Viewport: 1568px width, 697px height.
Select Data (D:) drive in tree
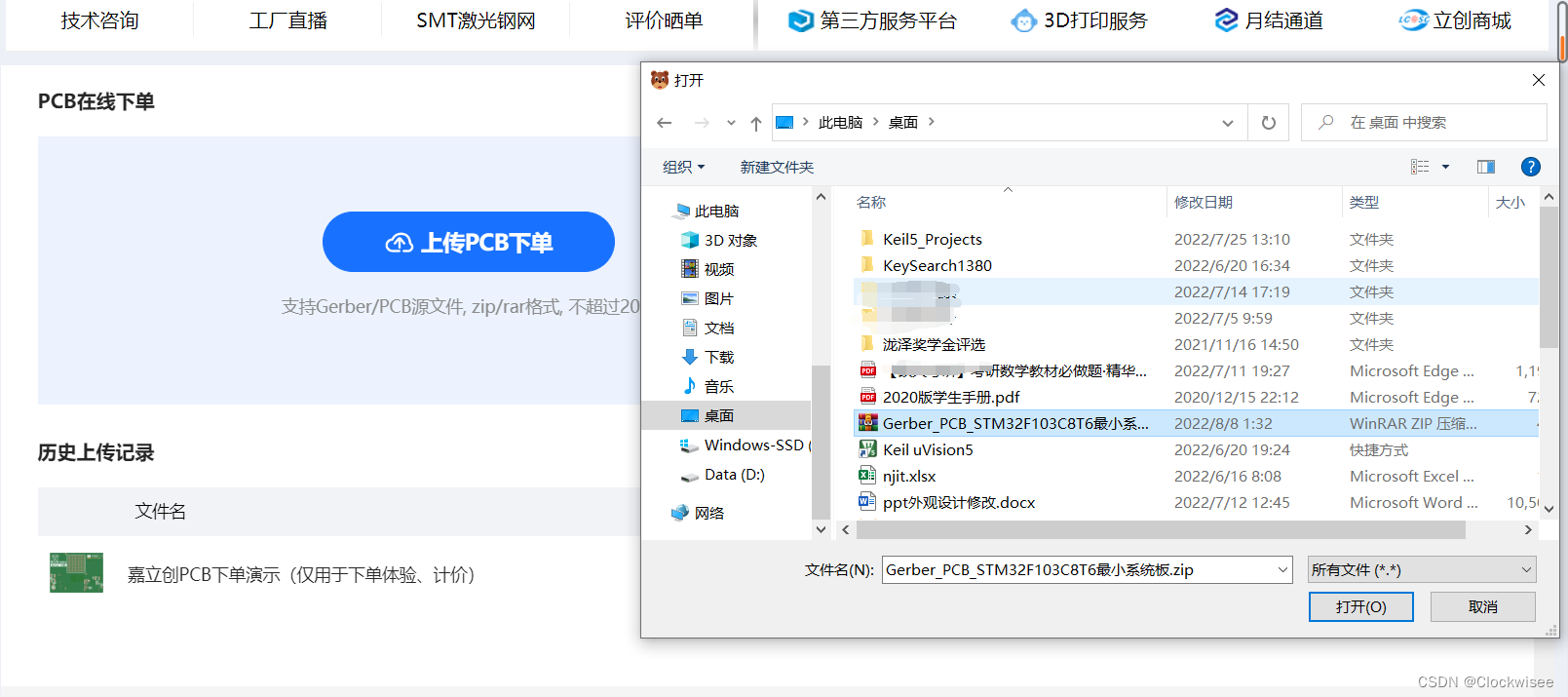tap(722, 474)
